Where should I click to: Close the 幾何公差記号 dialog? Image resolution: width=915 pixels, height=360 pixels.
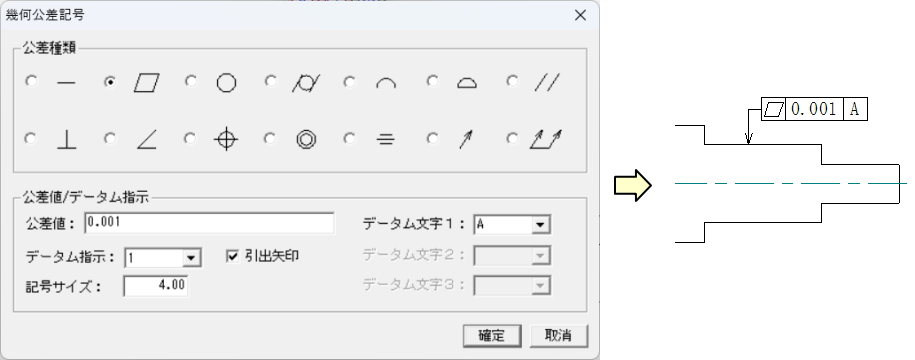pos(580,15)
